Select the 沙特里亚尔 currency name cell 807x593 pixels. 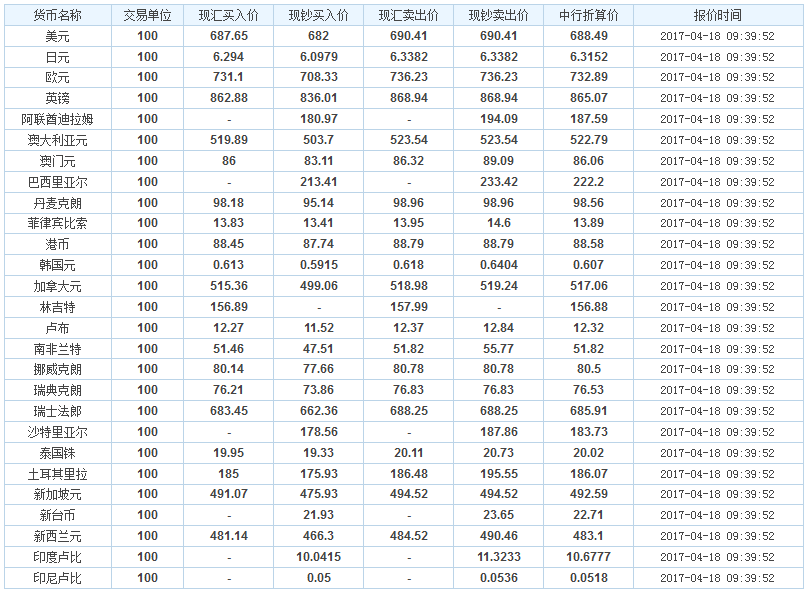58,432
